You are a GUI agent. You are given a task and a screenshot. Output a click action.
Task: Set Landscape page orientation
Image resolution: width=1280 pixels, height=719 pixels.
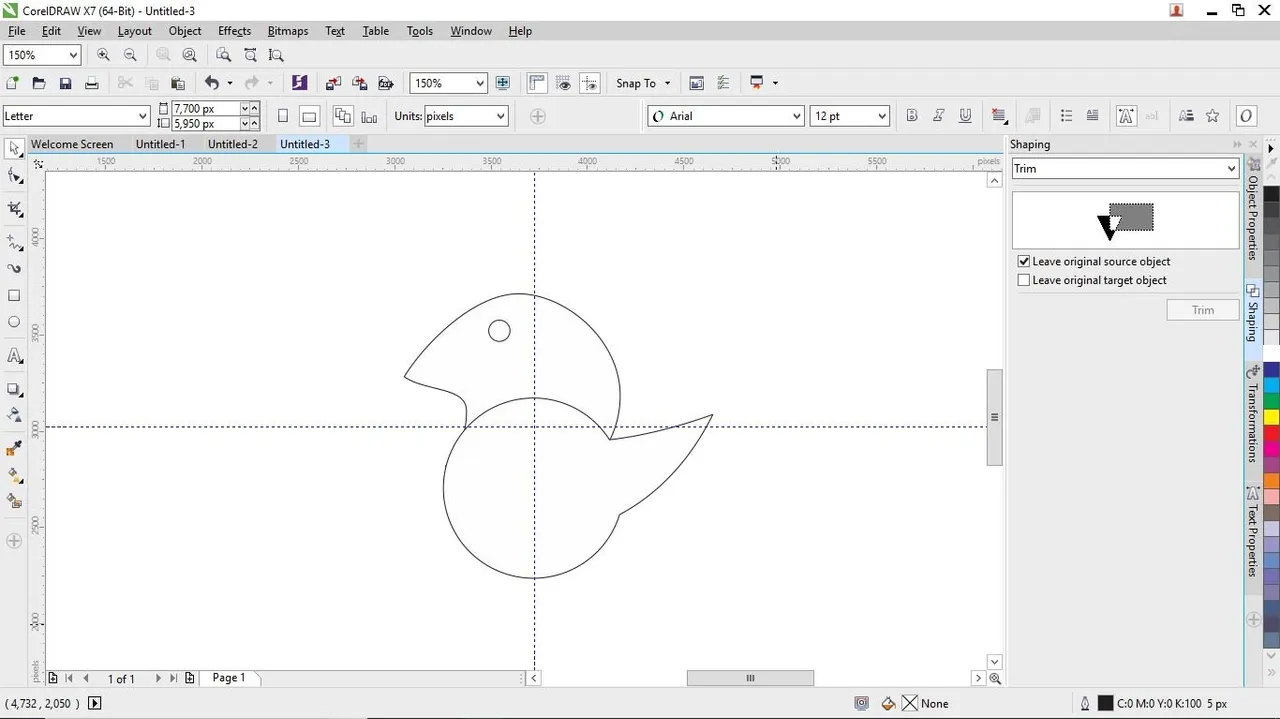coord(309,116)
